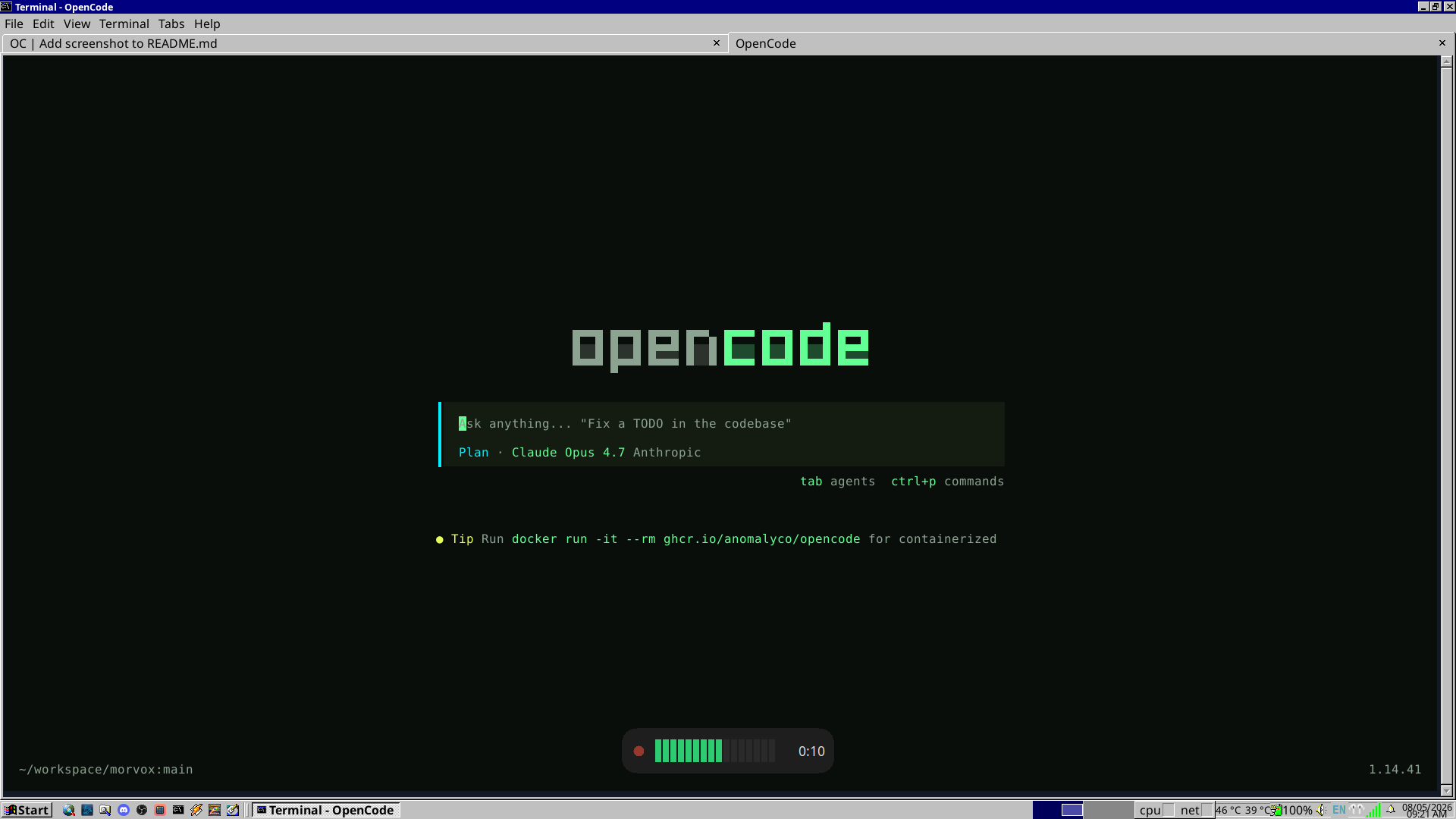
Task: Launch the blue swirl app in taskbar
Action: [x=87, y=810]
